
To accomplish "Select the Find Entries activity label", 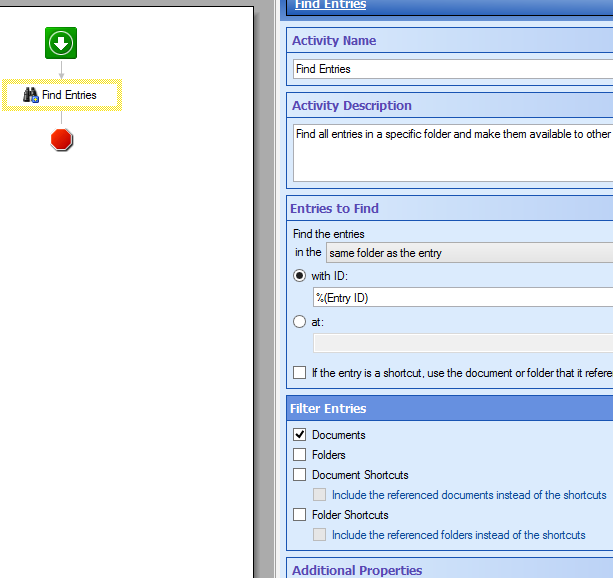I will point(69,95).
